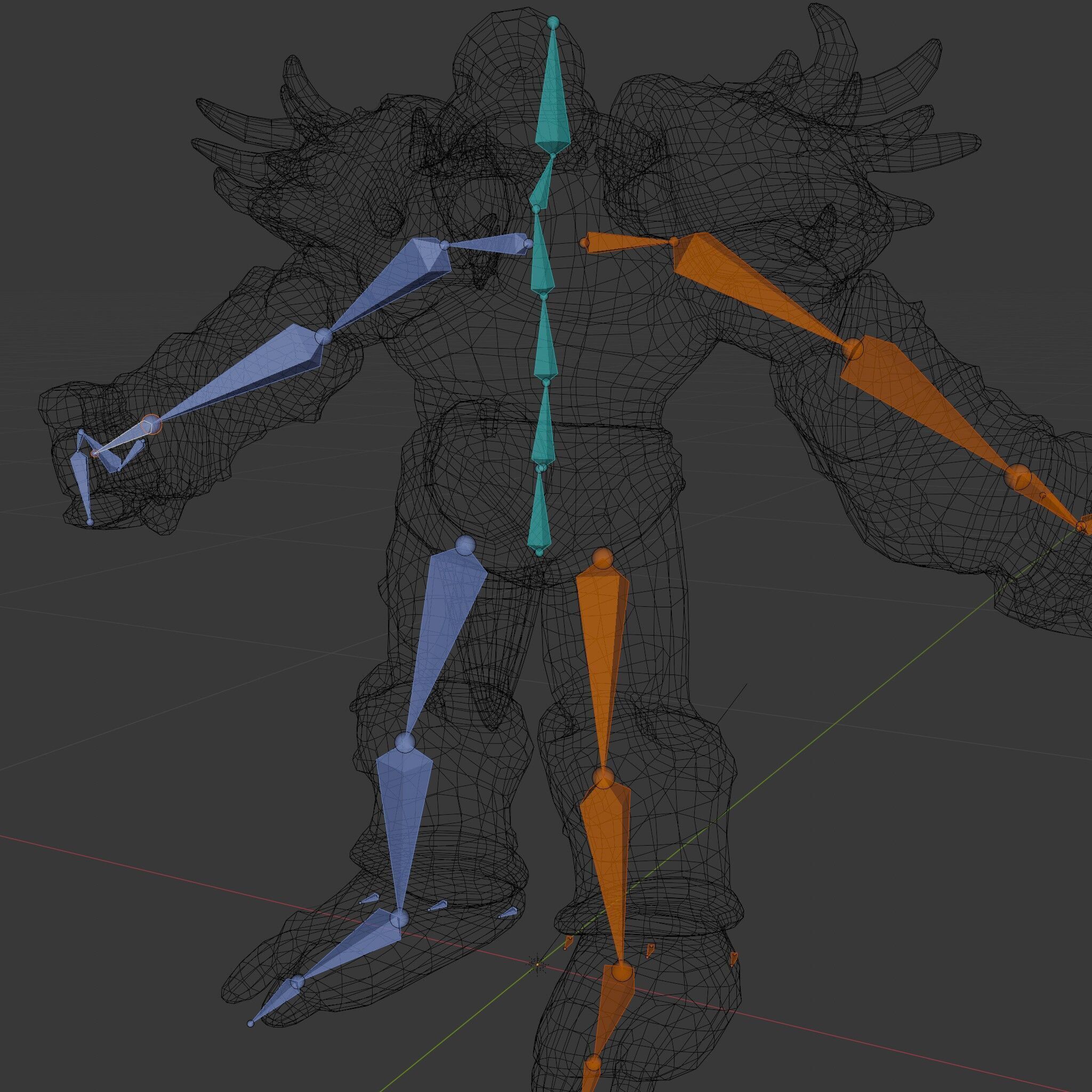Click the blue elbow joint sphere
Image resolution: width=1092 pixels, height=1092 pixels.
[x=324, y=337]
